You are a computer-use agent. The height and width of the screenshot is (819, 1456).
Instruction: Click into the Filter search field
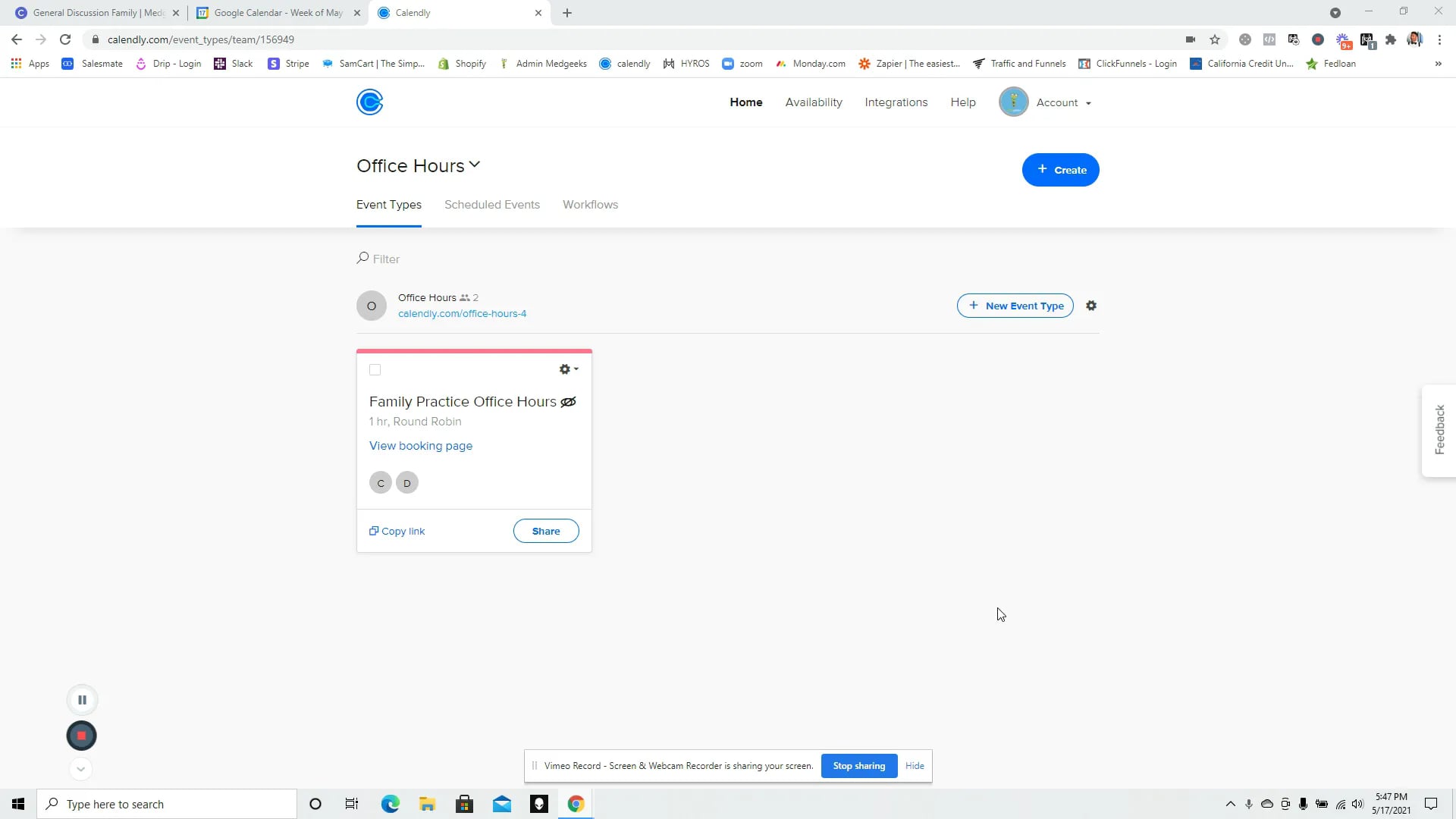coord(386,259)
